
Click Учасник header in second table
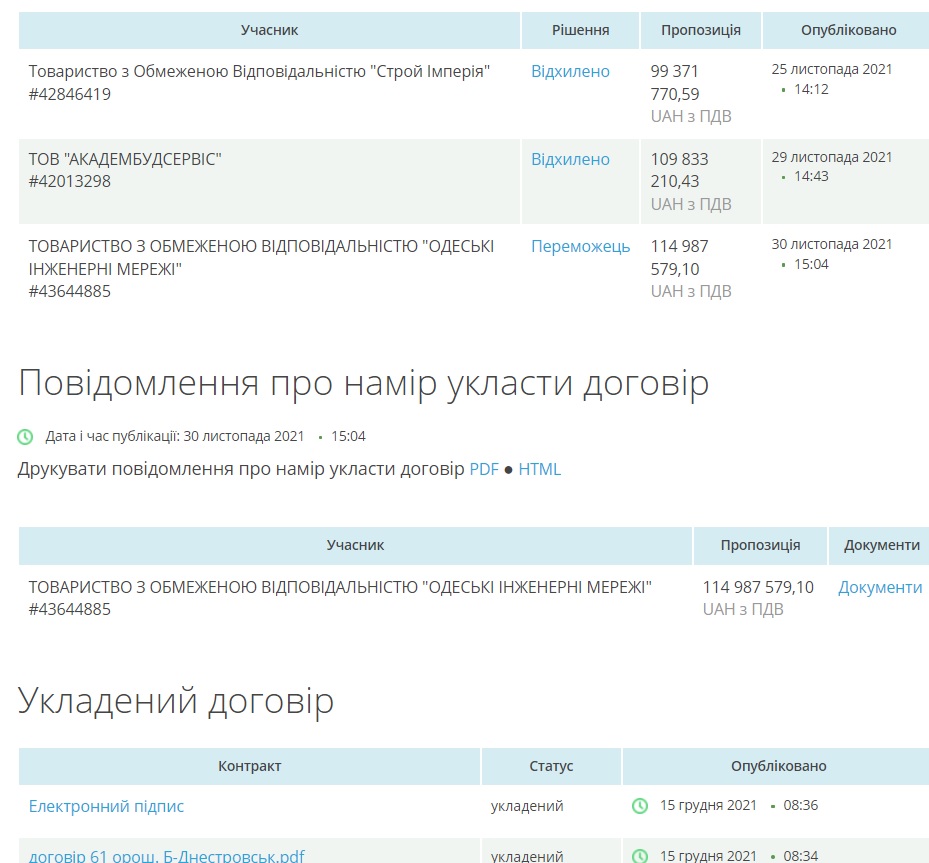pos(355,546)
